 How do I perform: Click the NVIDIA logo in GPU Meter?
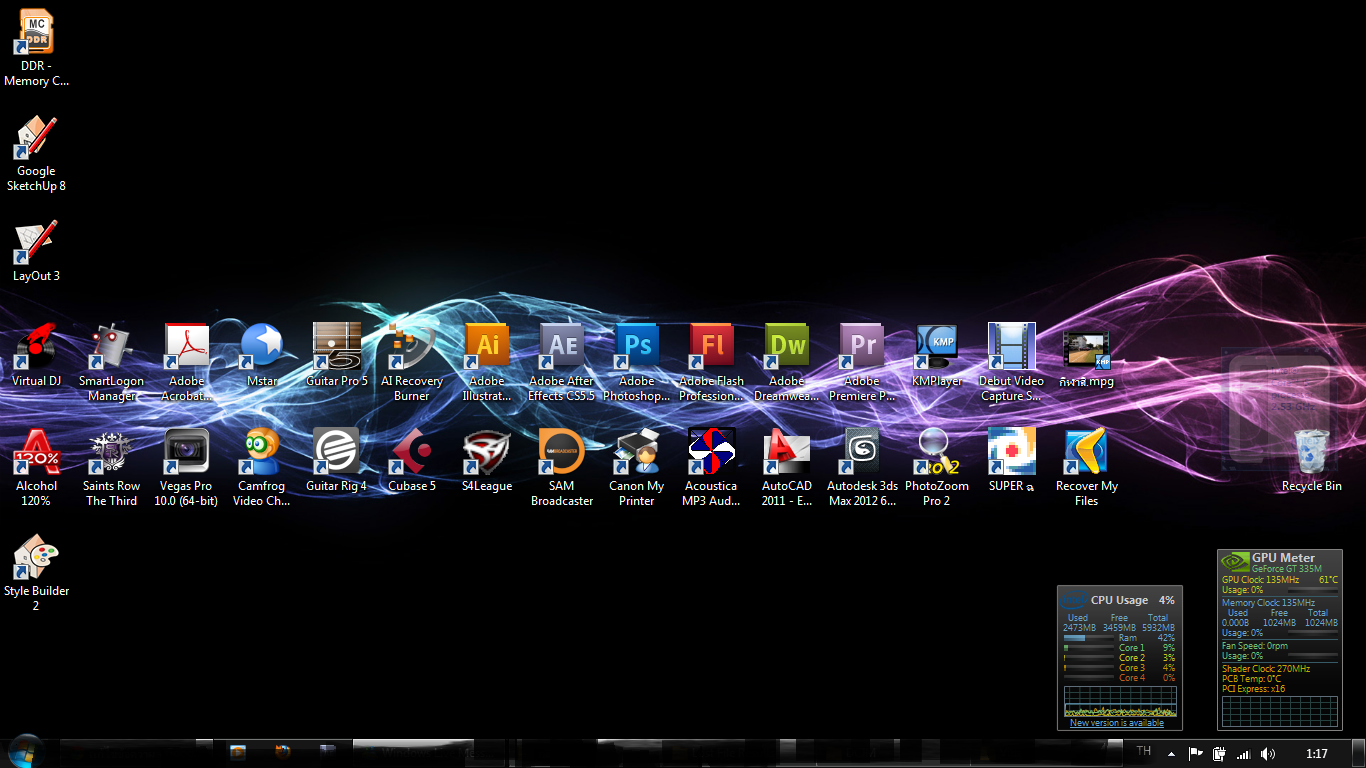(x=1236, y=562)
